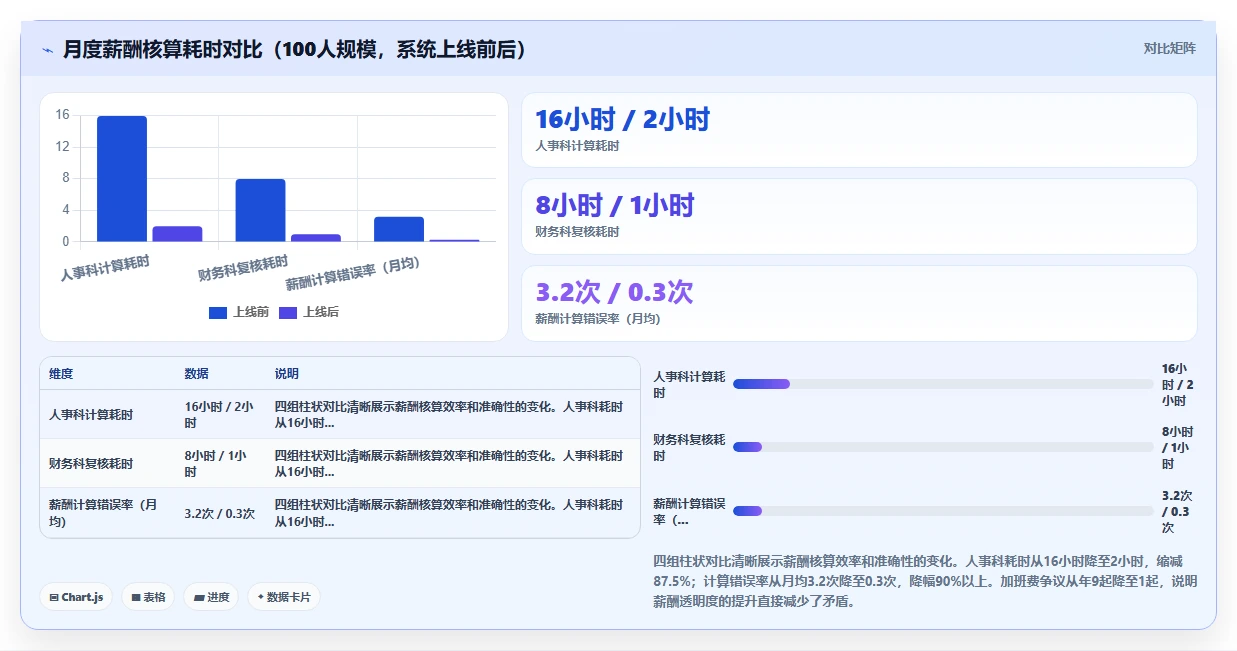This screenshot has height=651, width=1237.
Task: Click the summary paragraph below the progress bars
Action: pyautogui.click(x=924, y=581)
